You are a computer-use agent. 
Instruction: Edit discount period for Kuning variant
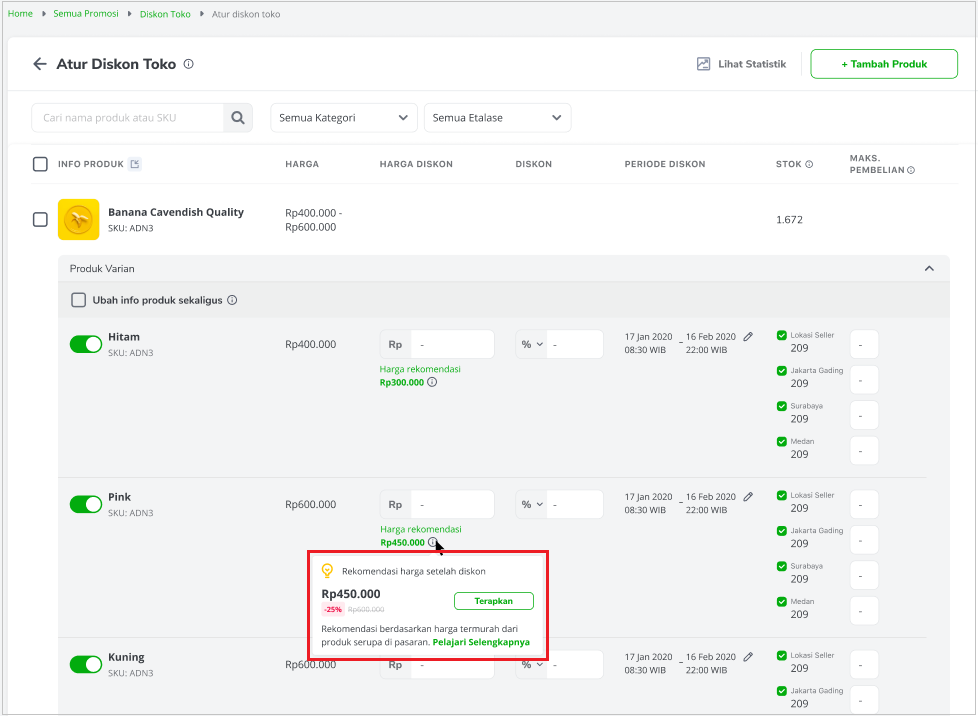(748, 657)
